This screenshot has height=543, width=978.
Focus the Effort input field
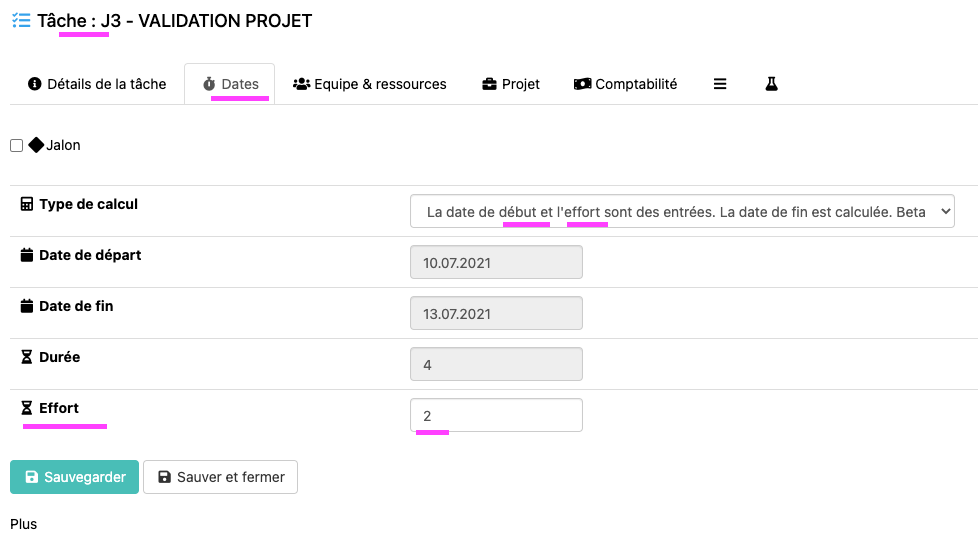point(496,415)
